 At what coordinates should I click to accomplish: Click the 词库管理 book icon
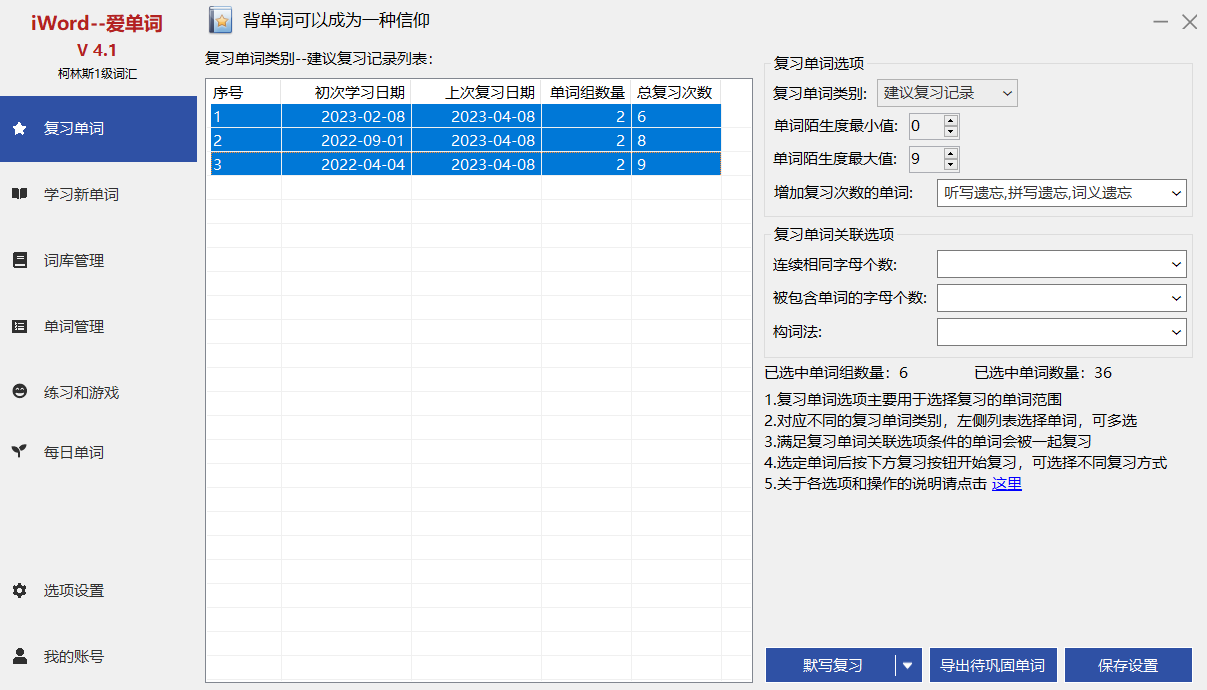(19, 261)
